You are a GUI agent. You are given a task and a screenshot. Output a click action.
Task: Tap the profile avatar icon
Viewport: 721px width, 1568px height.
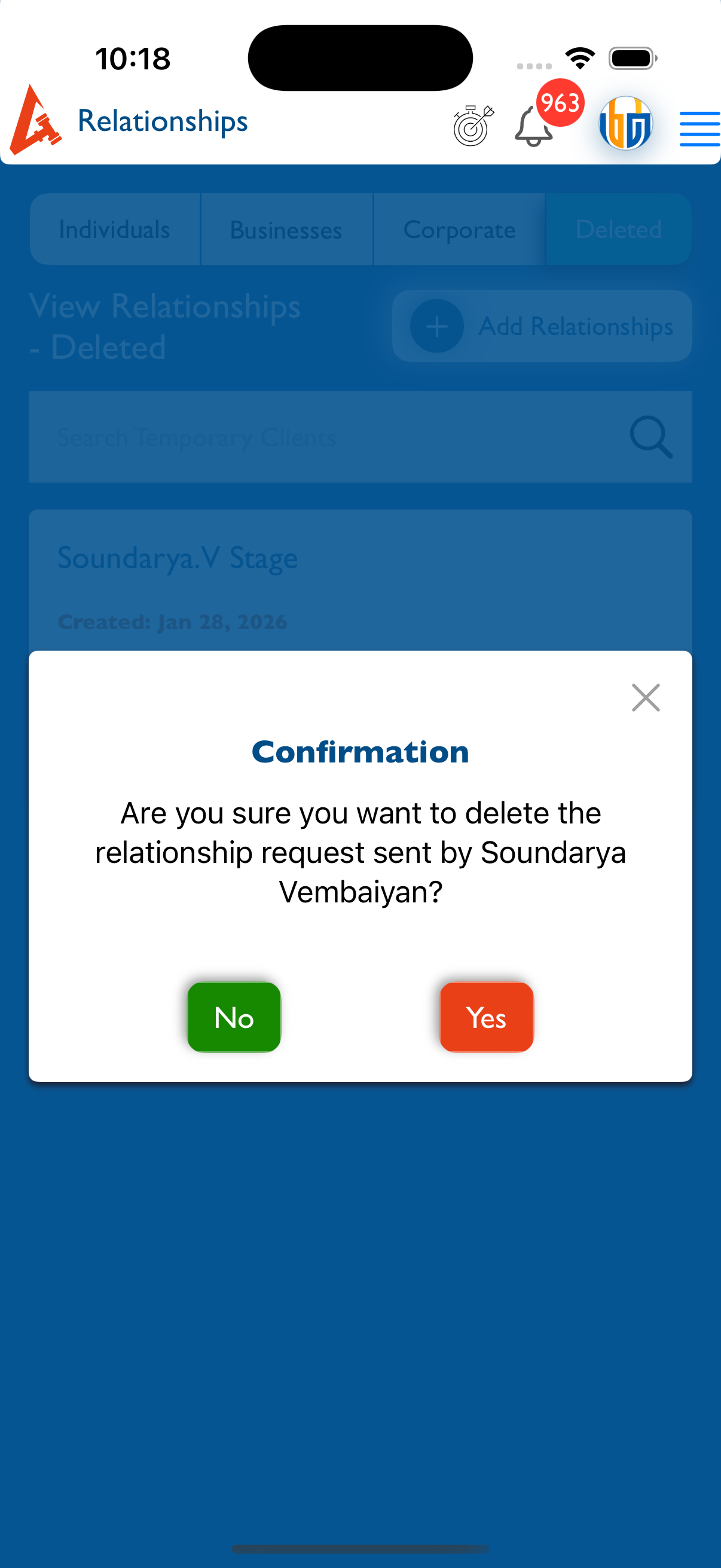[625, 124]
